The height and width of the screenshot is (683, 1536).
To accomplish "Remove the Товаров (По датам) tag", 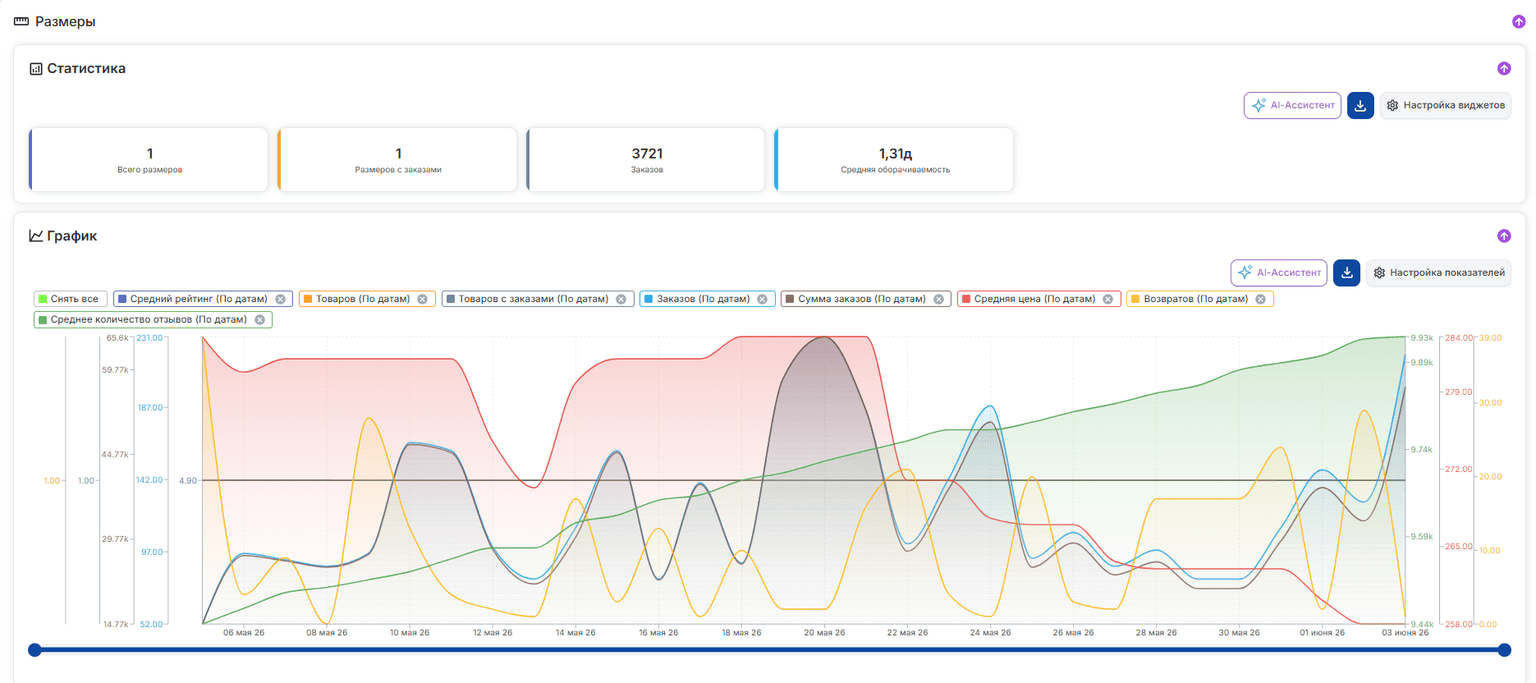I will pos(422,299).
